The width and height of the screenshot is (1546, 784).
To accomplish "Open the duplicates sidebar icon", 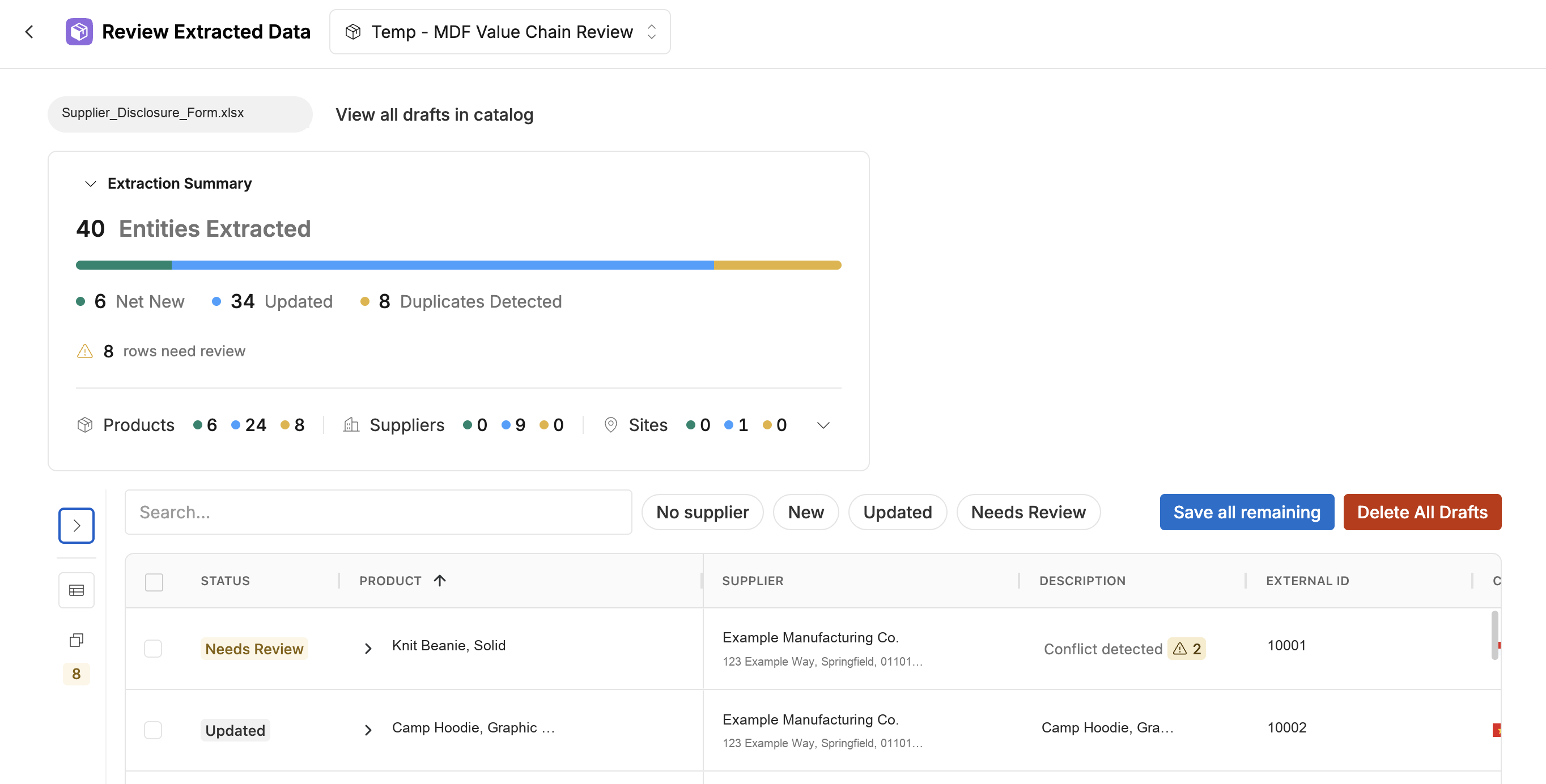I will pos(76,640).
